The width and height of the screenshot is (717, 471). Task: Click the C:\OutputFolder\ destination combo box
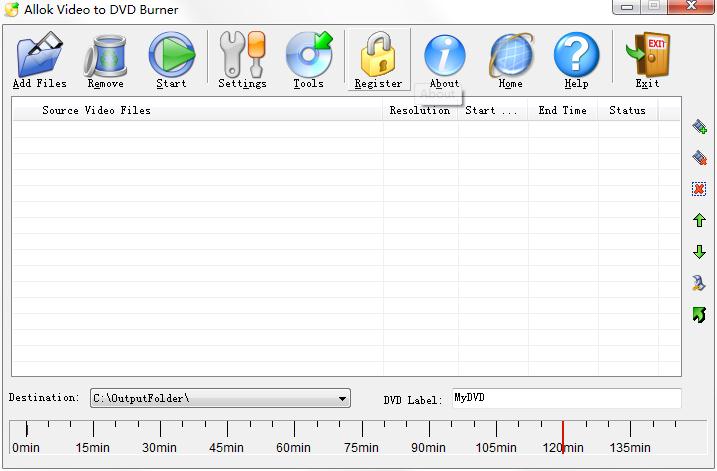[220, 398]
